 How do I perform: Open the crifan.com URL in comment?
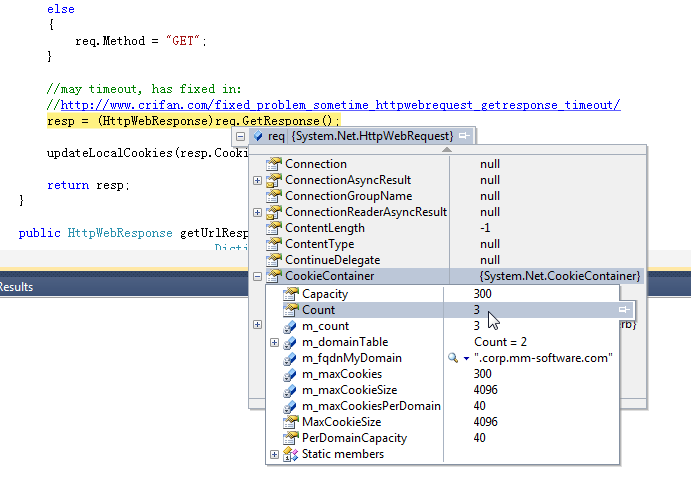[x=340, y=105]
